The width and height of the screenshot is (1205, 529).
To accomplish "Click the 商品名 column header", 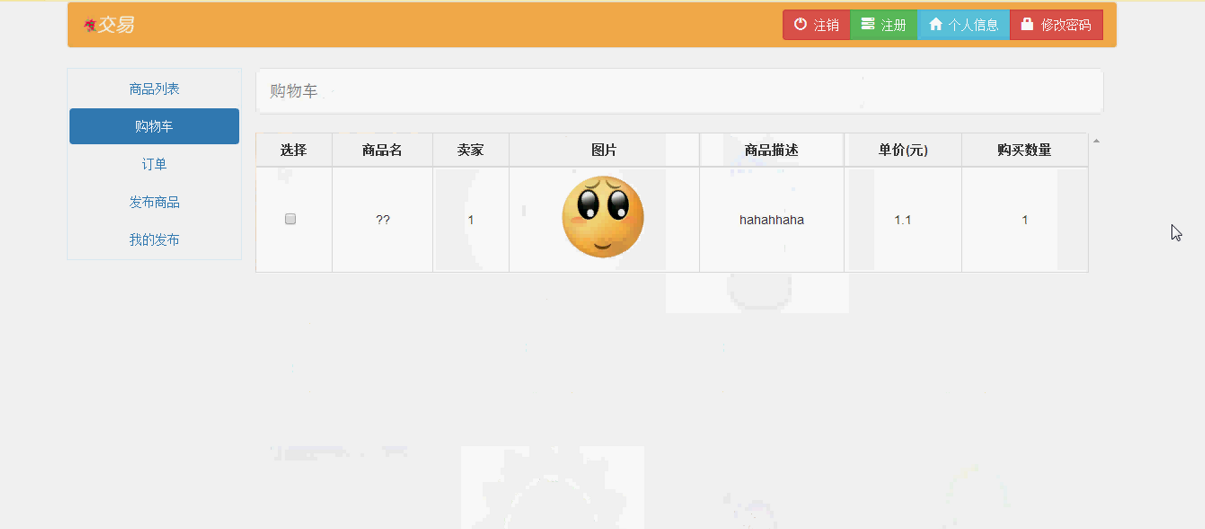I will coord(382,150).
